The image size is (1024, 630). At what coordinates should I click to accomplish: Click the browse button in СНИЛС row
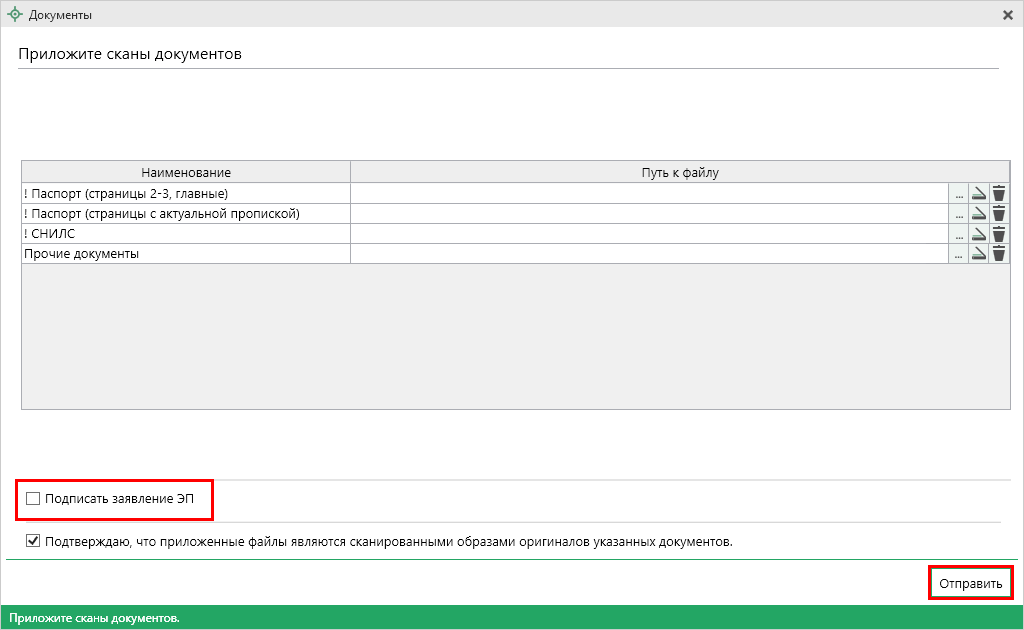pos(959,234)
